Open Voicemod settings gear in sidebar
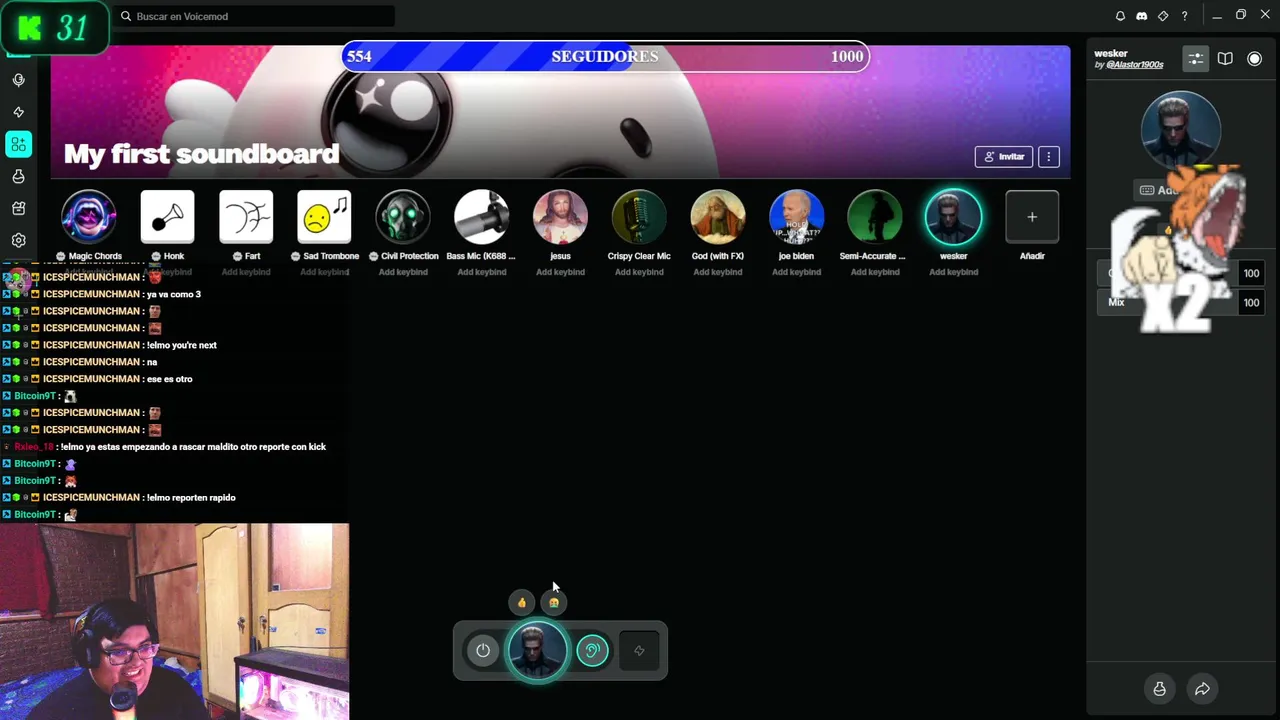 (18, 240)
